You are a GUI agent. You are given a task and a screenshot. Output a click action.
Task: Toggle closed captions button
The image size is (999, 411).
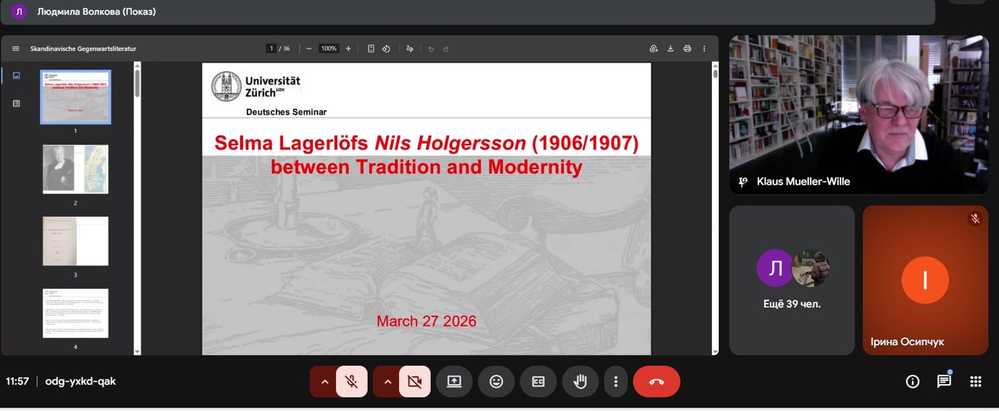tap(538, 381)
